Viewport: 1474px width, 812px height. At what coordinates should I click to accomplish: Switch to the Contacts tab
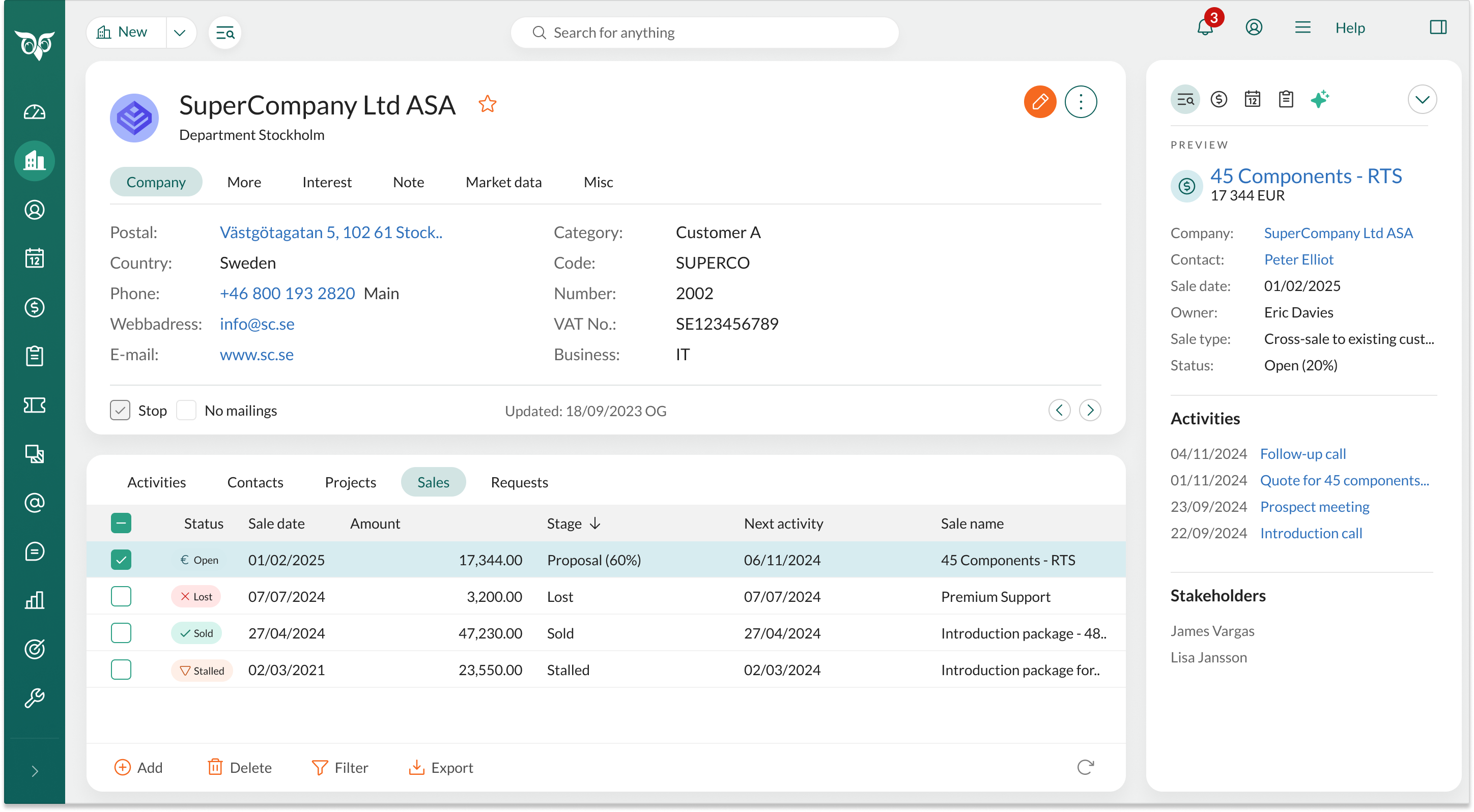coord(255,482)
